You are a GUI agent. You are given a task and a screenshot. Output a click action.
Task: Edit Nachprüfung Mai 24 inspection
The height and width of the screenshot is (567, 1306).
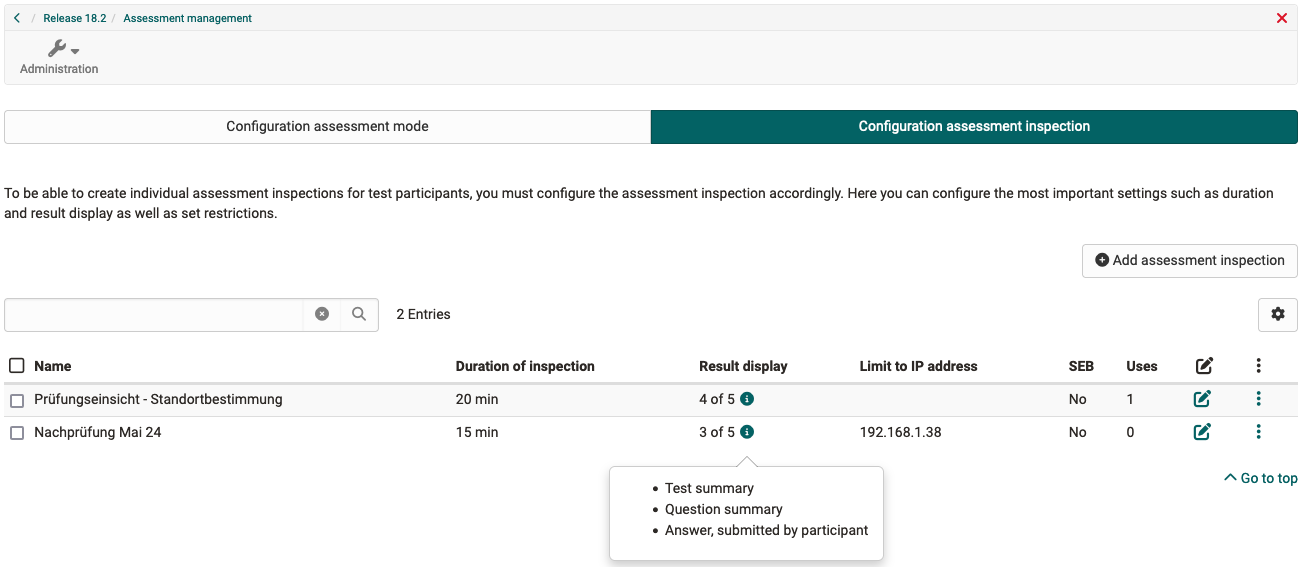pos(1202,432)
